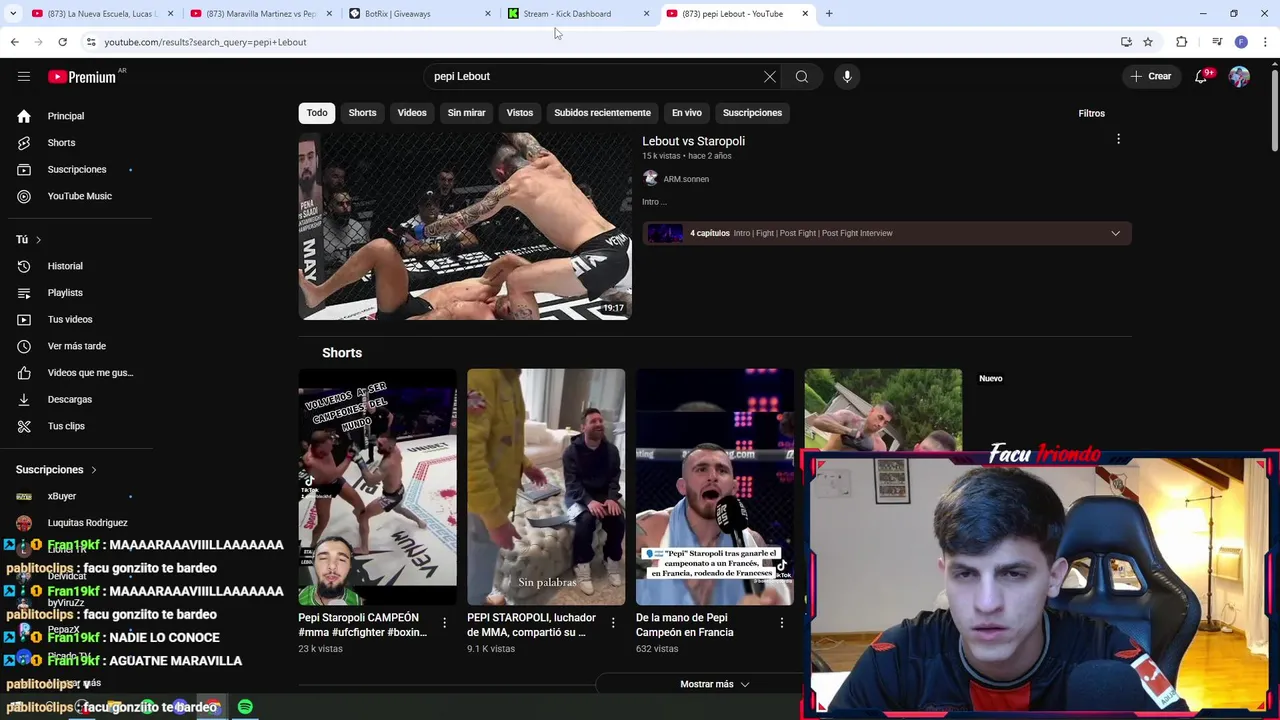This screenshot has width=1280, height=720.
Task: Open the ARM.sonnen channel link
Action: coord(686,179)
